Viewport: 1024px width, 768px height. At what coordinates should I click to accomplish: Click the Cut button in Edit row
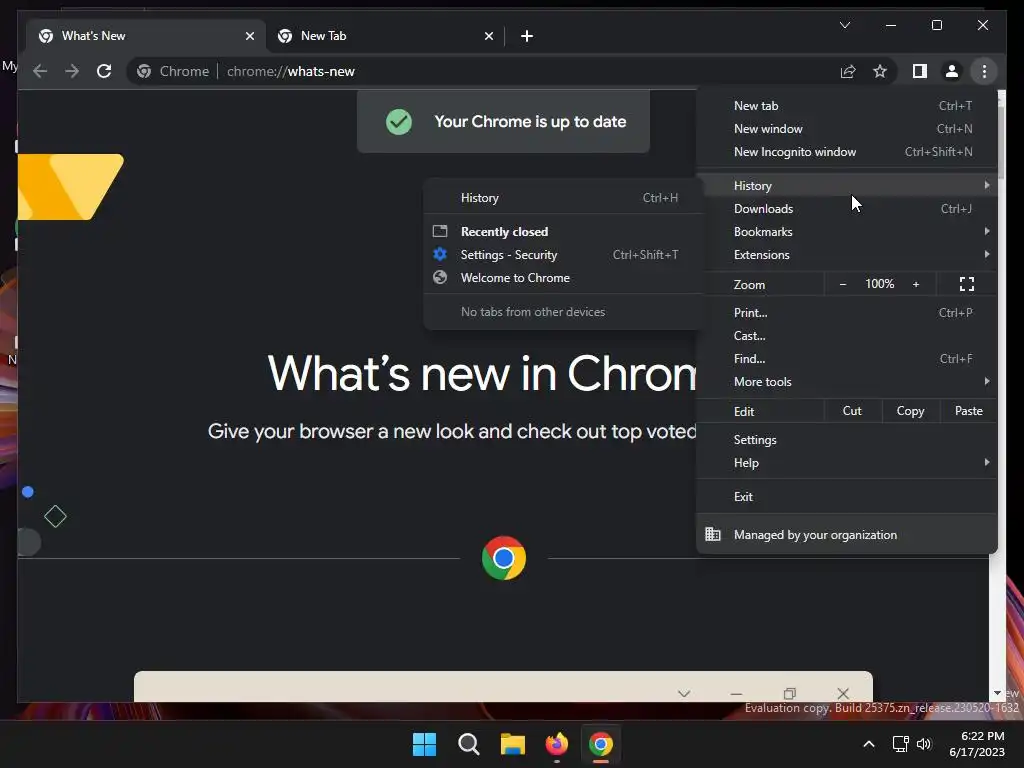pyautogui.click(x=852, y=411)
